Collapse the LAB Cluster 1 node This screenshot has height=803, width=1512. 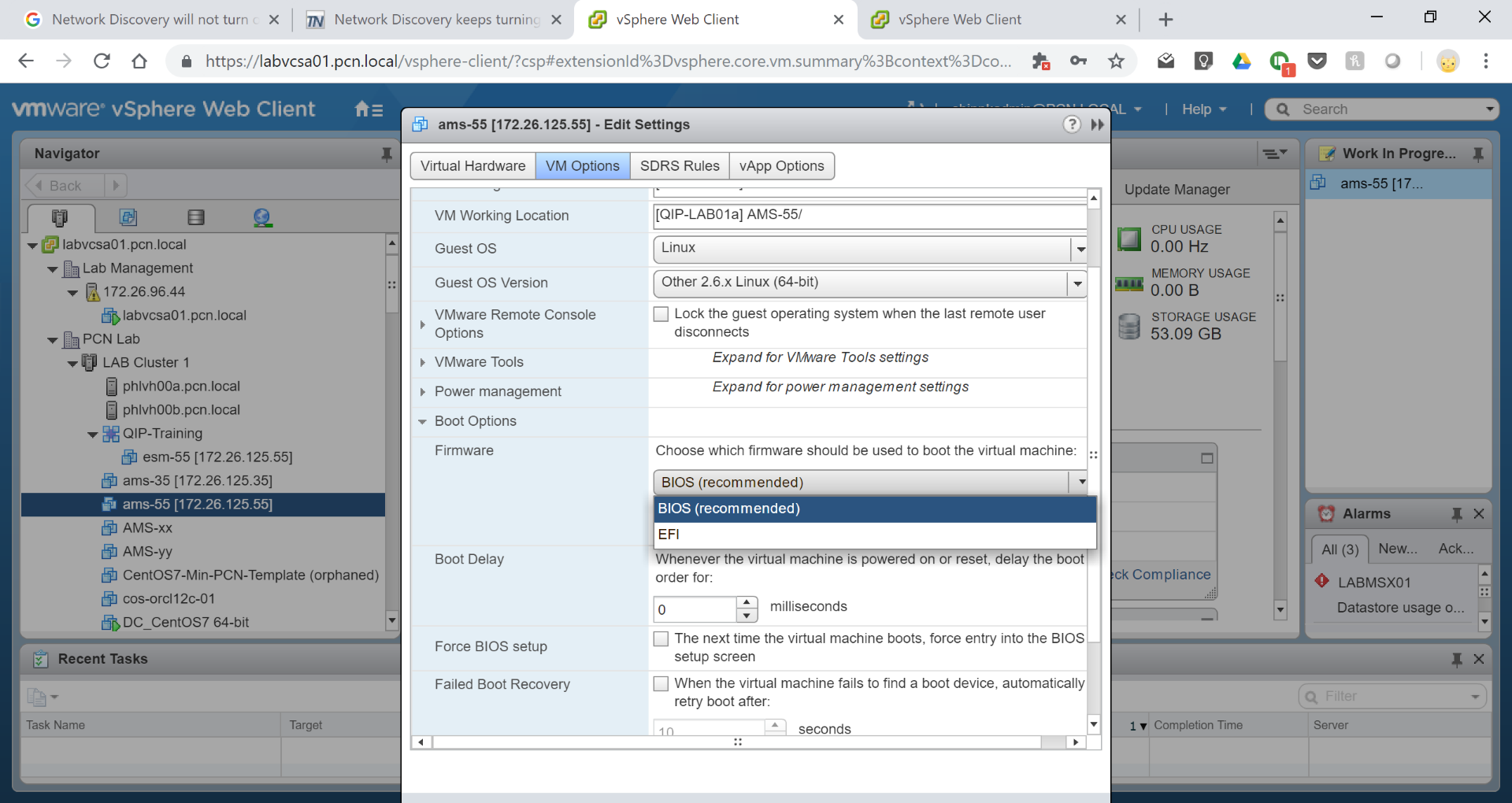72,364
